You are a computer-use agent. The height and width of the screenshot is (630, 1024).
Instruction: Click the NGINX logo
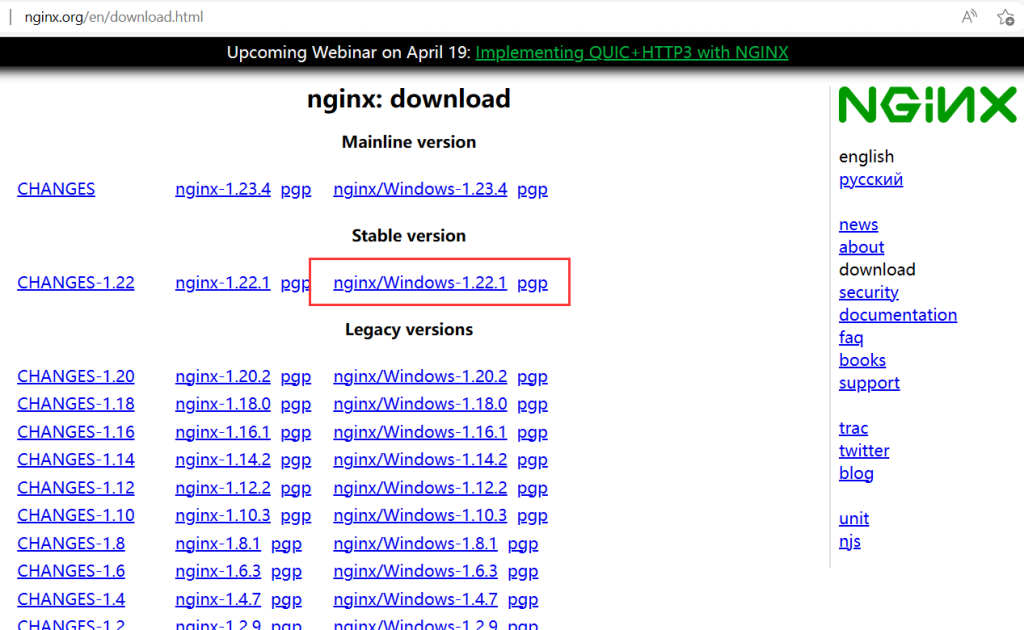tap(927, 104)
